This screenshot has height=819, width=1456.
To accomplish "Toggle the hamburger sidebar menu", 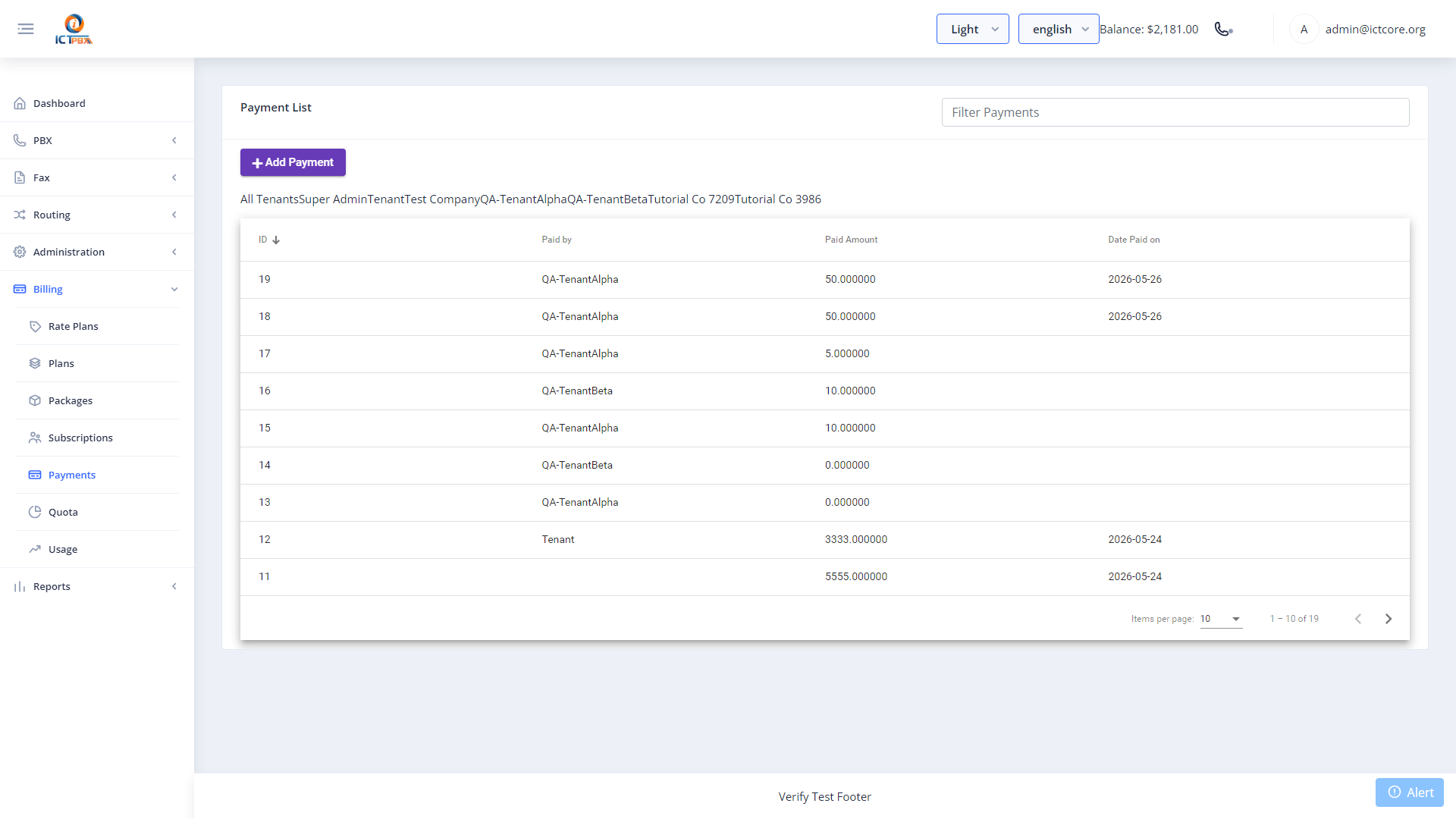I will coord(26,29).
